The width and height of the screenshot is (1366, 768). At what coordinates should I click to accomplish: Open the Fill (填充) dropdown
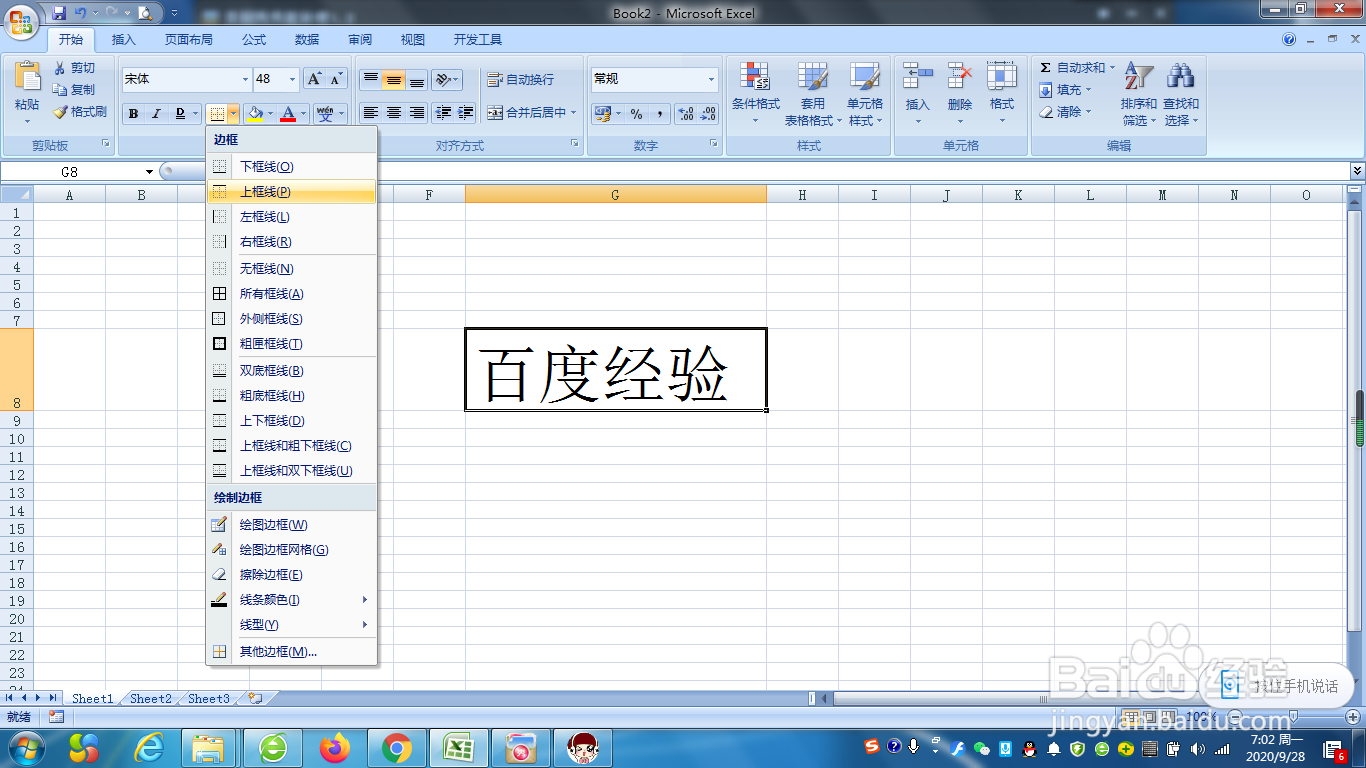coord(1066,90)
